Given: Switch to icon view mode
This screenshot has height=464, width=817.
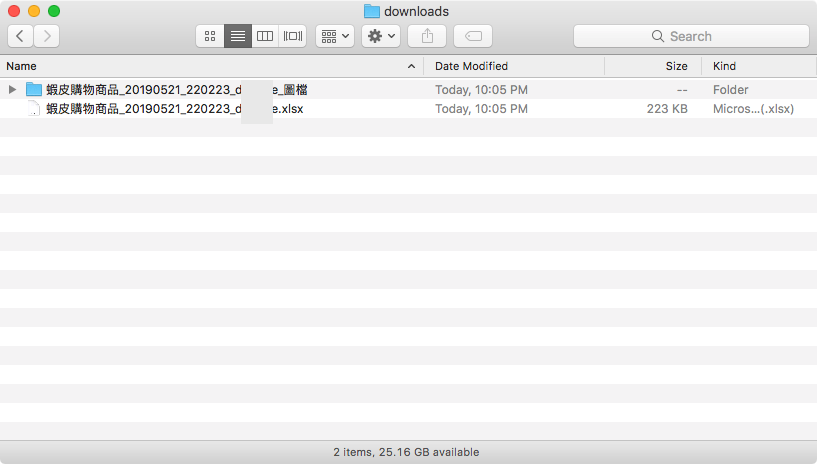Looking at the screenshot, I should 210,36.
